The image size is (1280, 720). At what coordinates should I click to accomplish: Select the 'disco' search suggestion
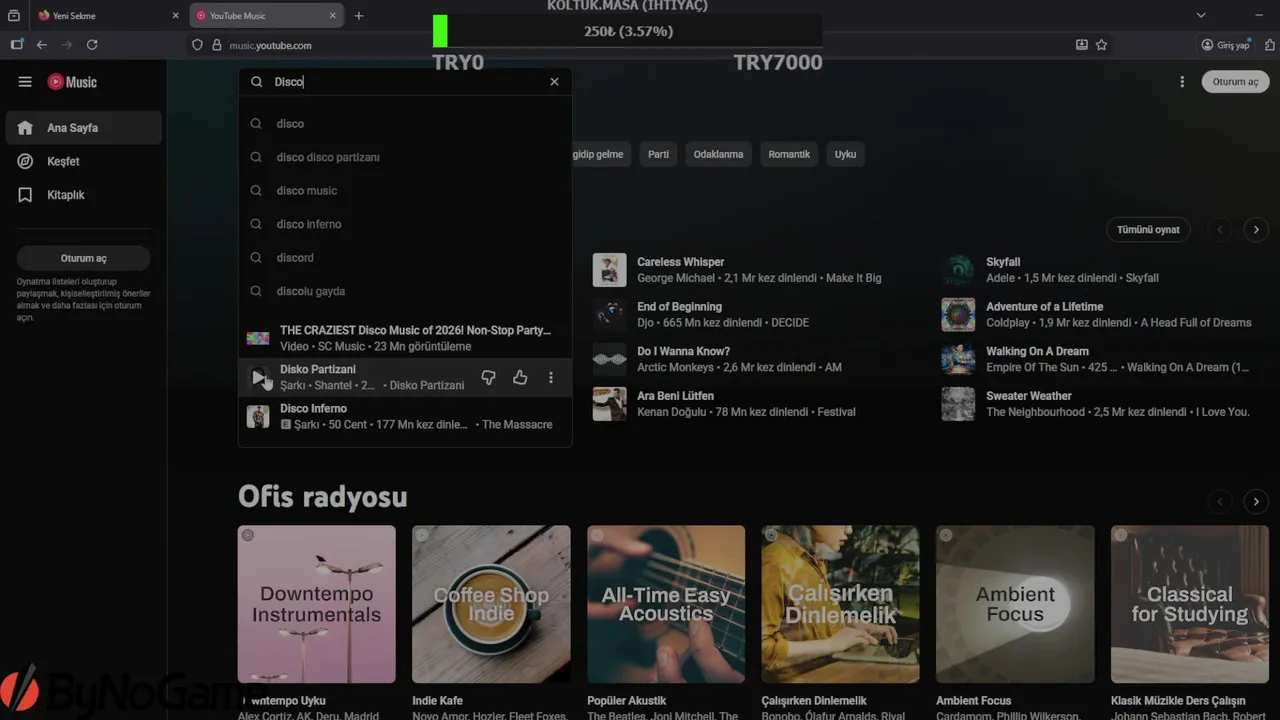(405, 124)
